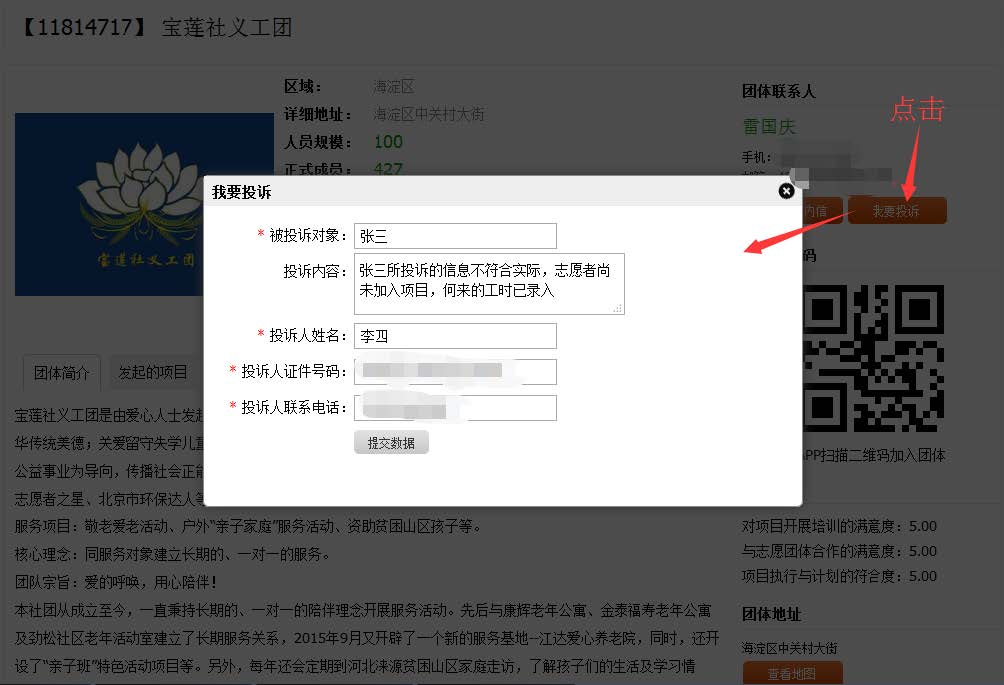This screenshot has width=1004, height=685.
Task: Click the 区域 value 海淀区
Action: [x=394, y=86]
